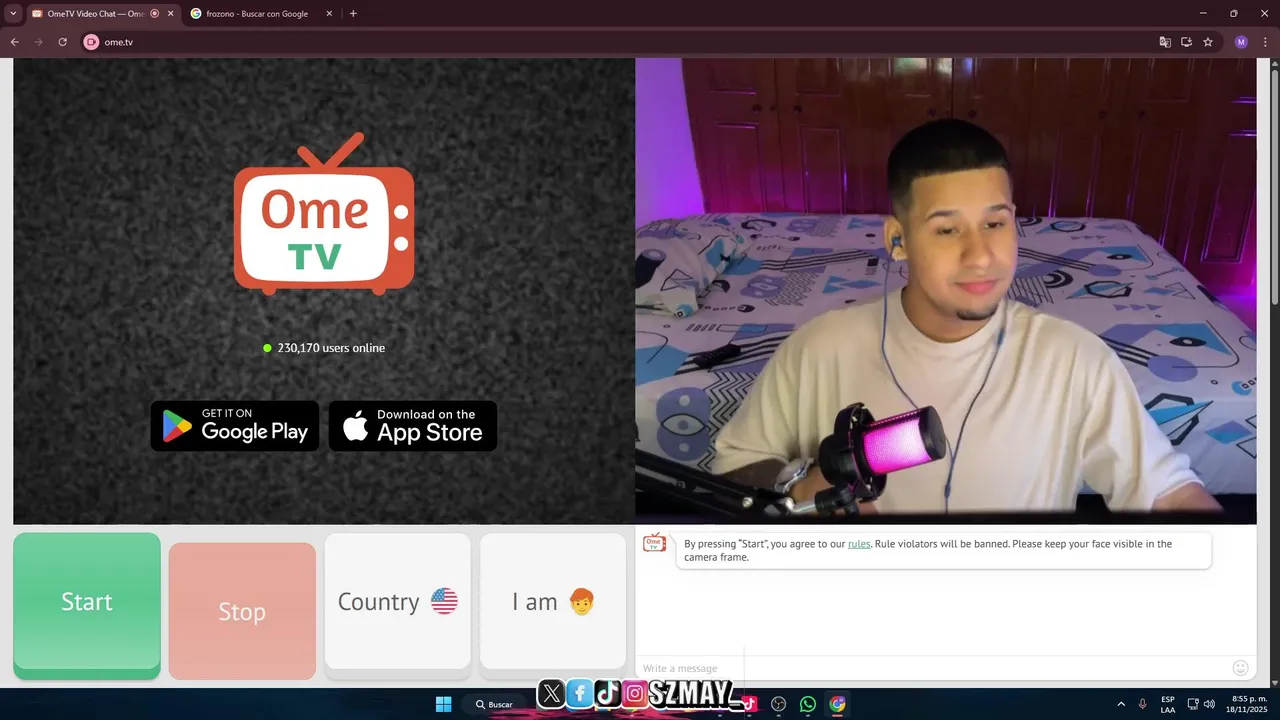The width and height of the screenshot is (1280, 720).
Task: Open the 'I am' gender selector
Action: [x=553, y=601]
